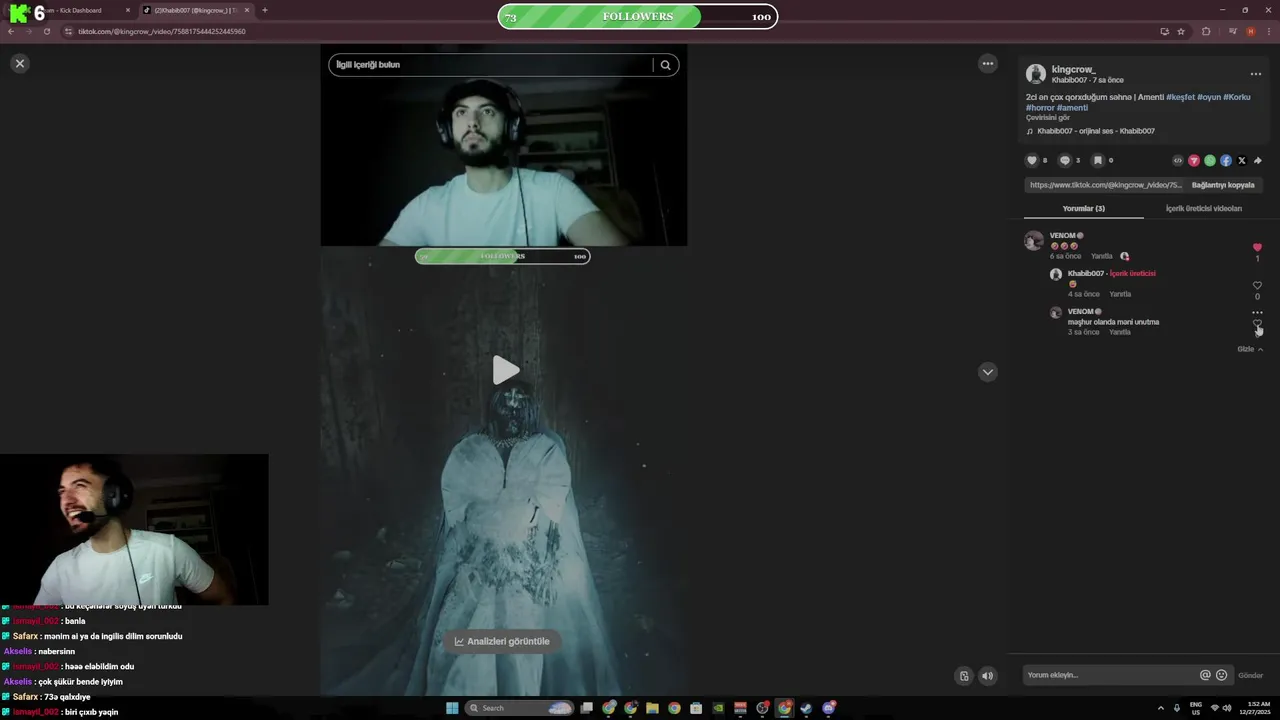Unlike VENOM's first comment red heart

click(x=1257, y=247)
